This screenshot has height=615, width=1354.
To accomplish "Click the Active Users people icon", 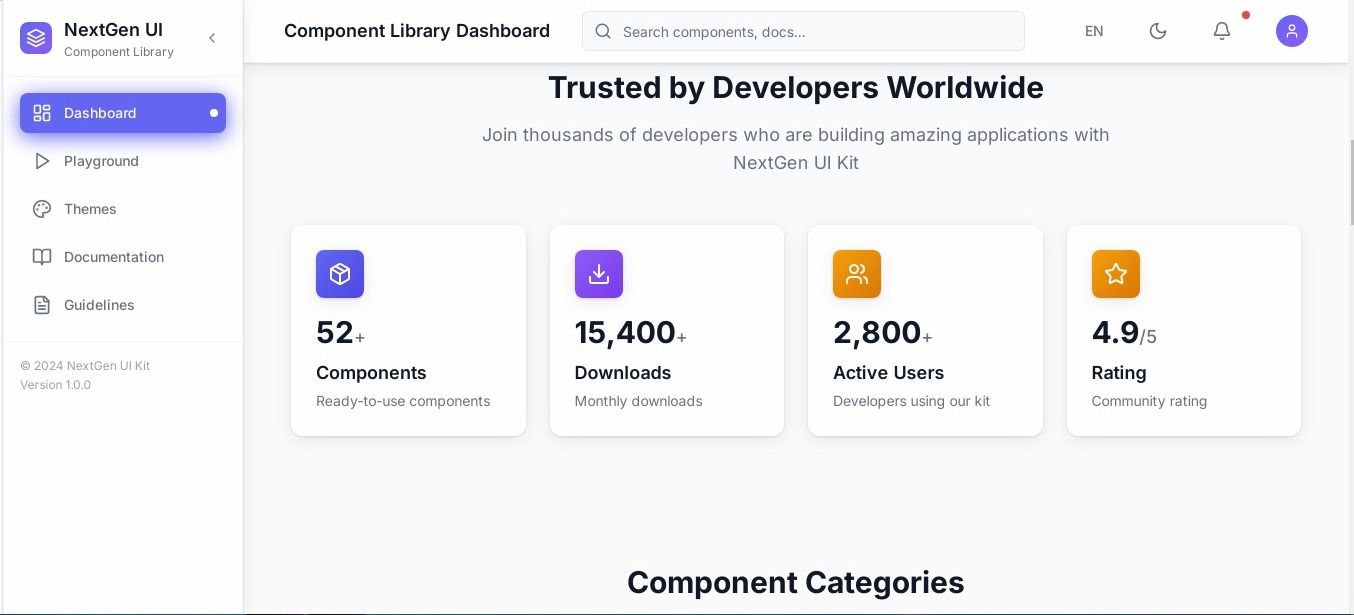I will point(857,274).
